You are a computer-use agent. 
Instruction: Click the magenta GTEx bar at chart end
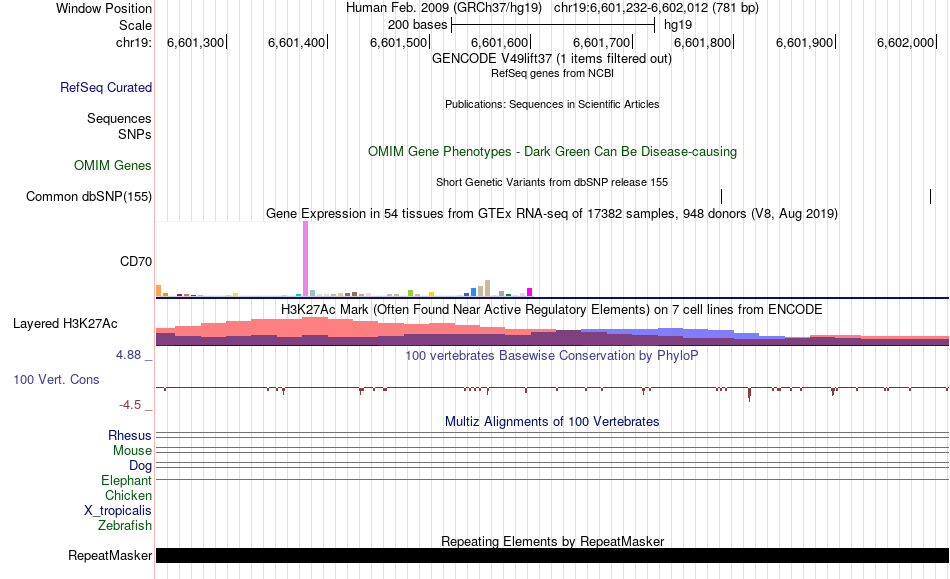pos(530,292)
